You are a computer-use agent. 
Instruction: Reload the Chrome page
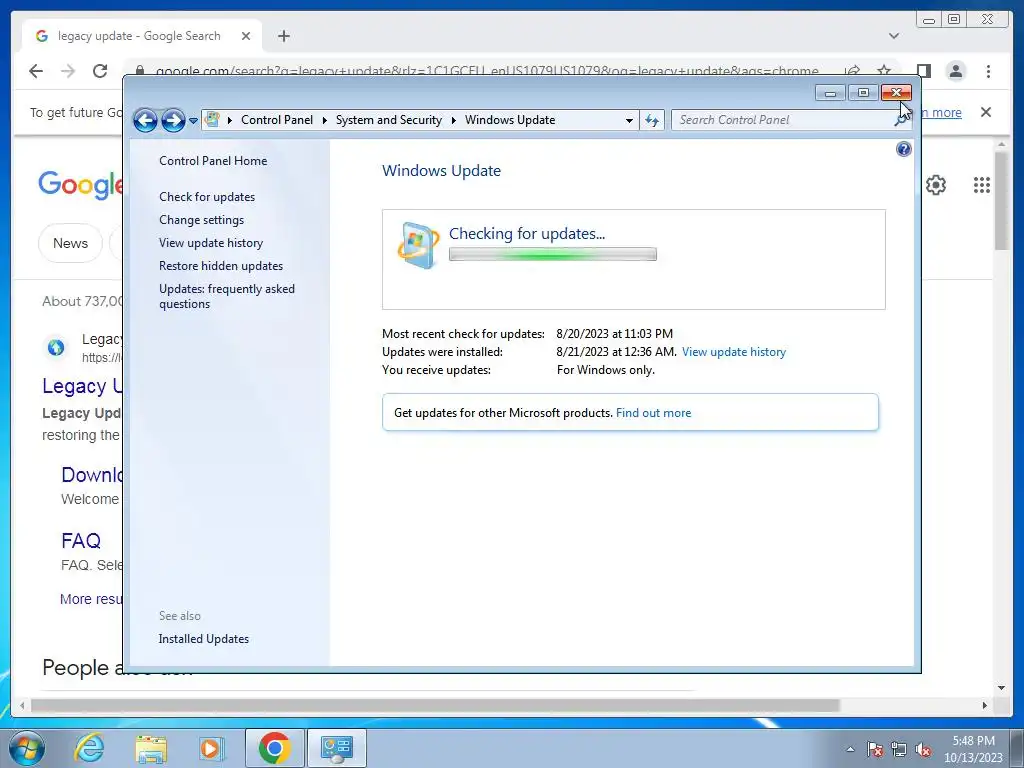[100, 71]
